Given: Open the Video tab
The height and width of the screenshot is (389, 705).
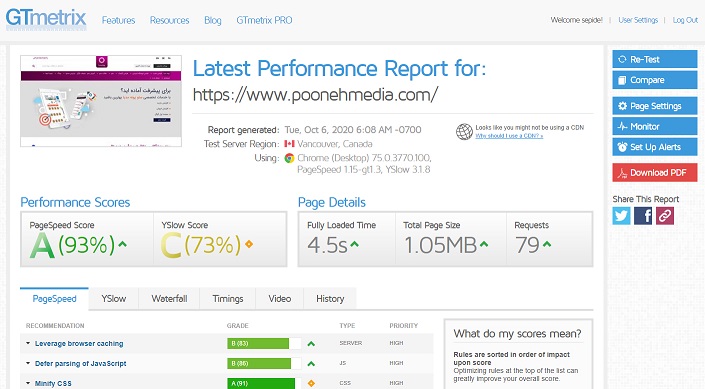Looking at the screenshot, I should (280, 299).
